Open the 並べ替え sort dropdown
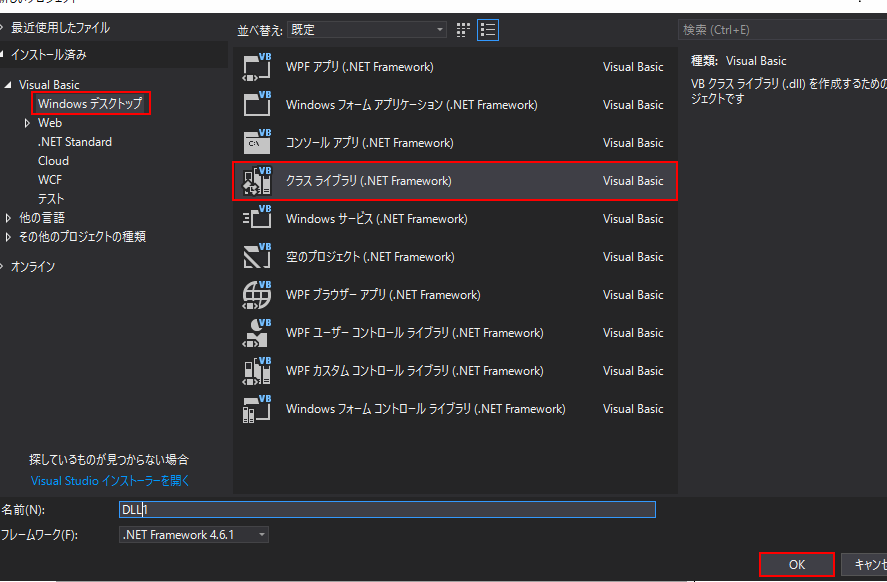The image size is (887, 582). (x=367, y=29)
